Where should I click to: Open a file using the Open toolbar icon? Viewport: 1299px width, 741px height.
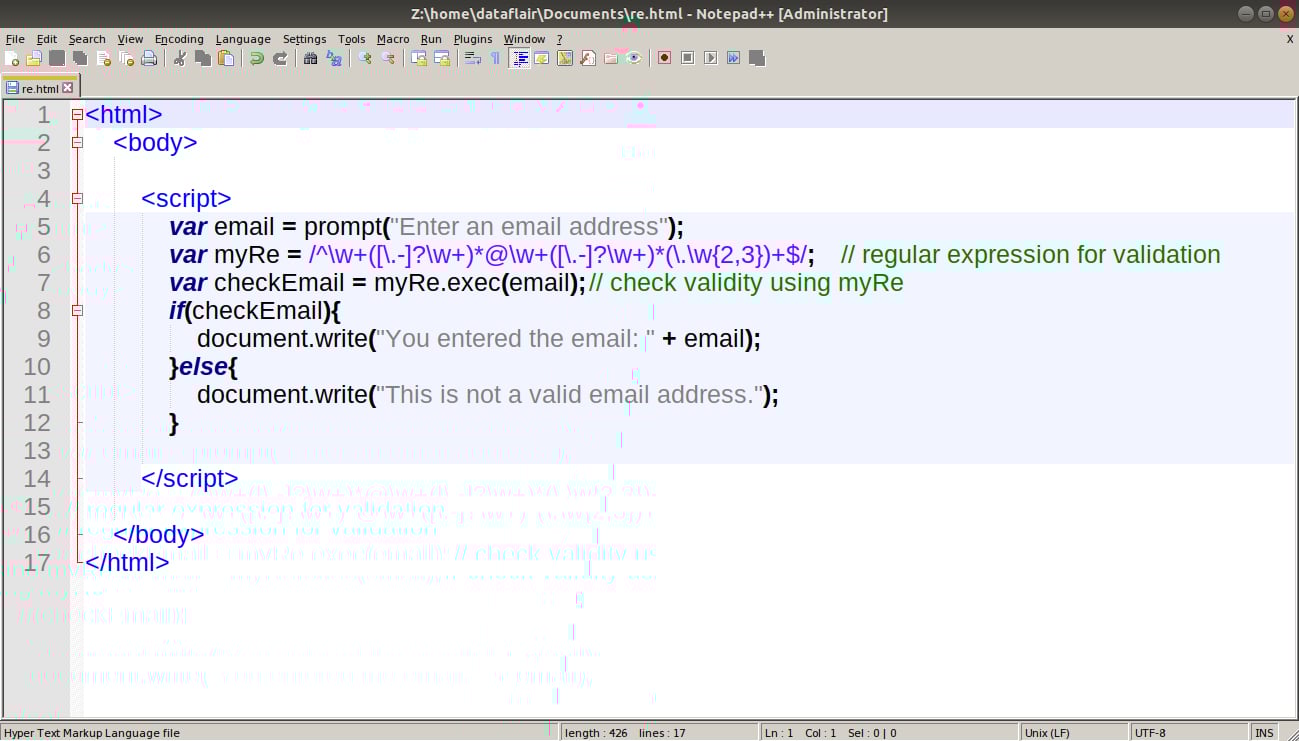[33, 58]
